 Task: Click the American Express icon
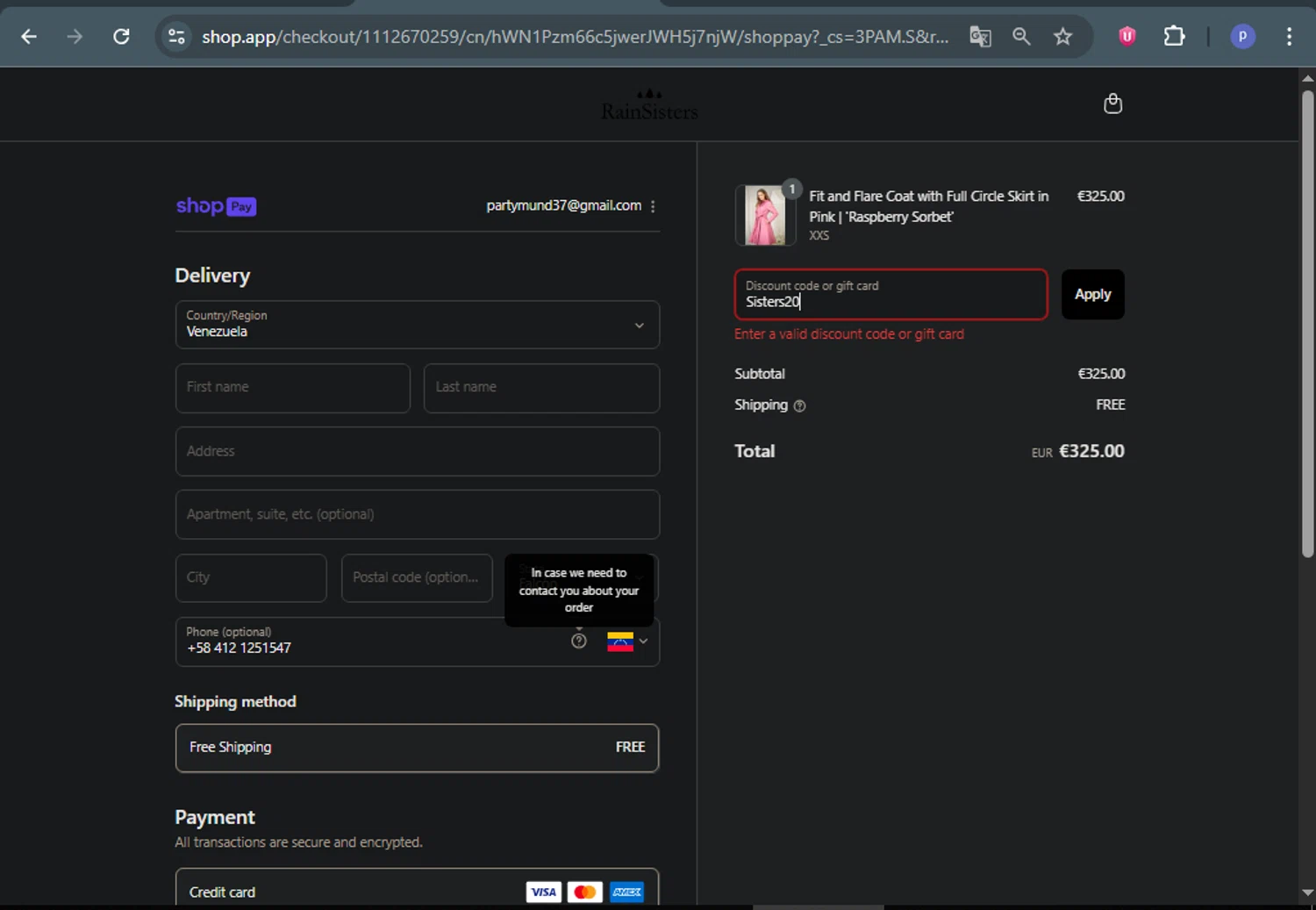(x=627, y=892)
